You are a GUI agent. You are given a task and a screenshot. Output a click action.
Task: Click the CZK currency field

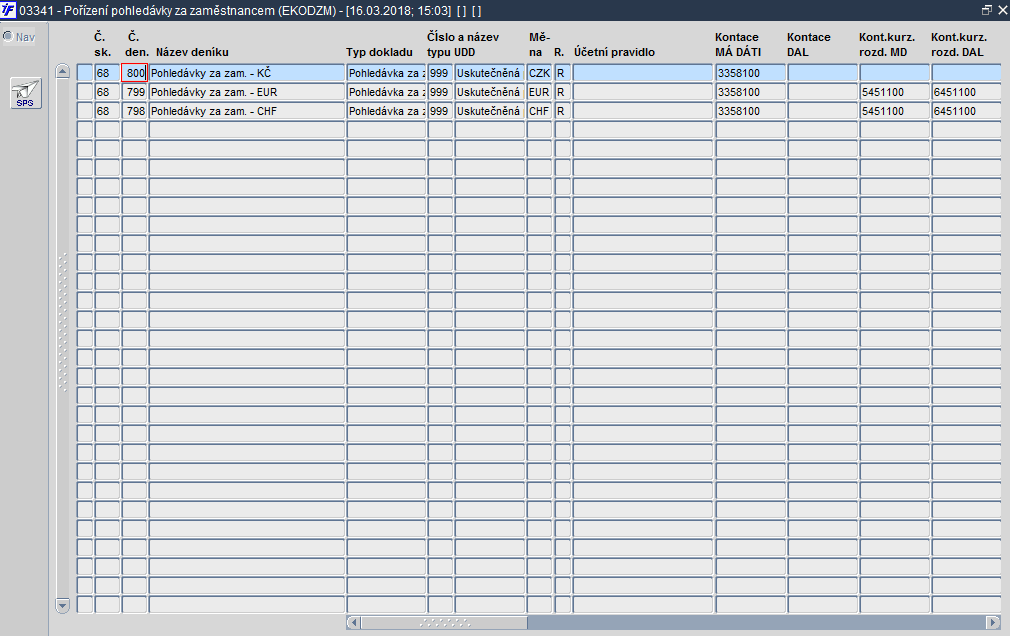(539, 73)
